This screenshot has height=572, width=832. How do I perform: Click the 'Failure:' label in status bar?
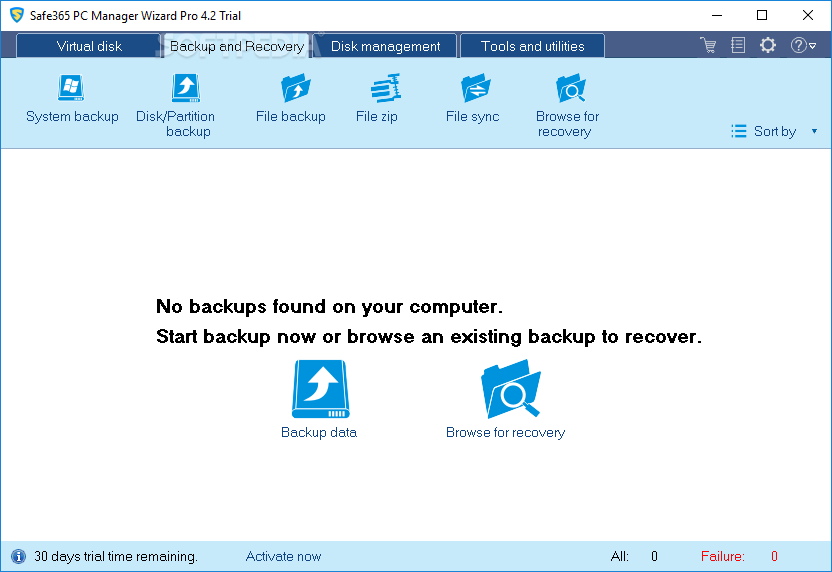pyautogui.click(x=723, y=556)
